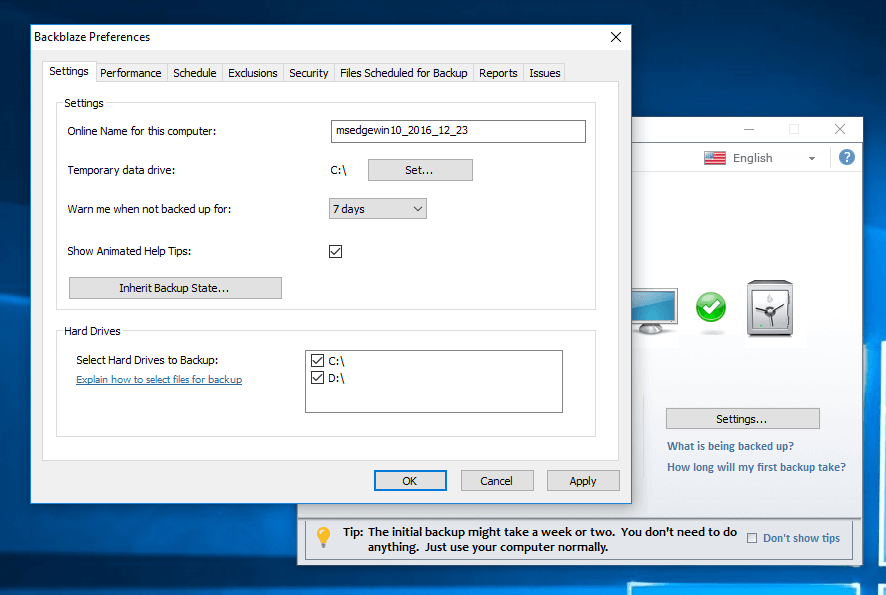Click the Backblaze safe vault icon
Image resolution: width=886 pixels, height=595 pixels.
[x=769, y=308]
